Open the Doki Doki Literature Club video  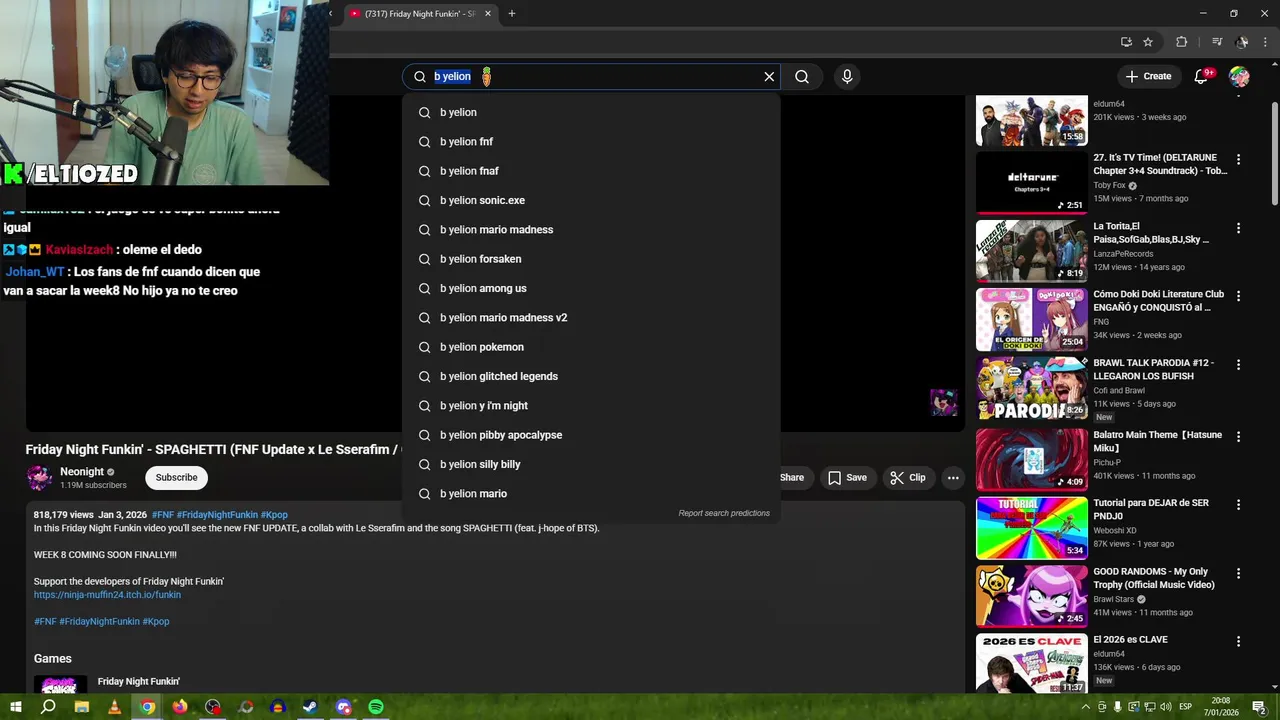1031,320
